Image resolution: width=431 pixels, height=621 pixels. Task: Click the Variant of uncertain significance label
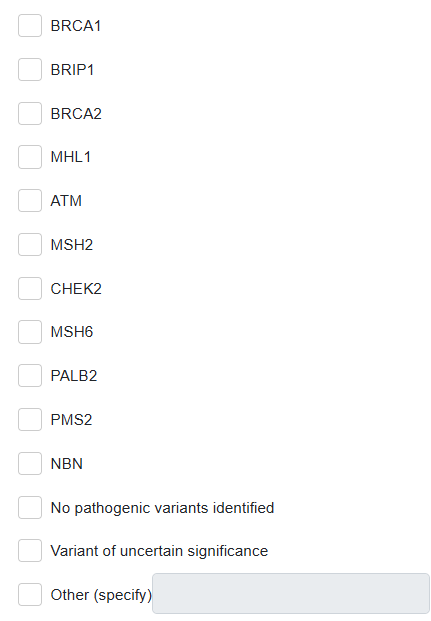(x=159, y=551)
